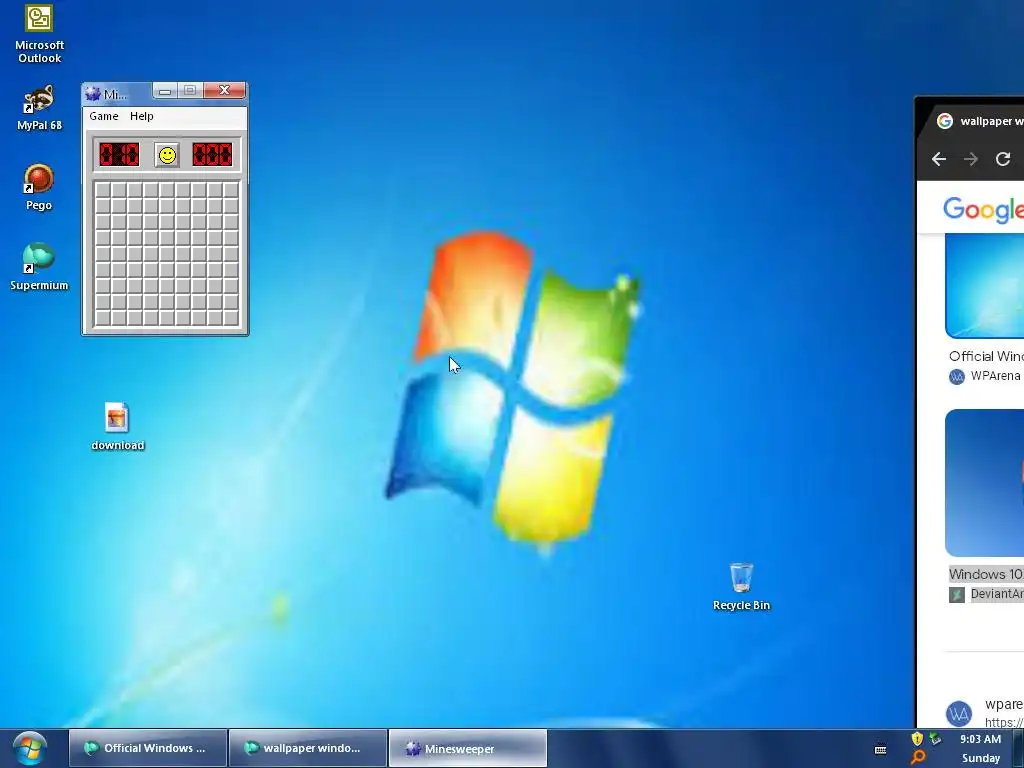Open the Windows 10 result title link

986,574
